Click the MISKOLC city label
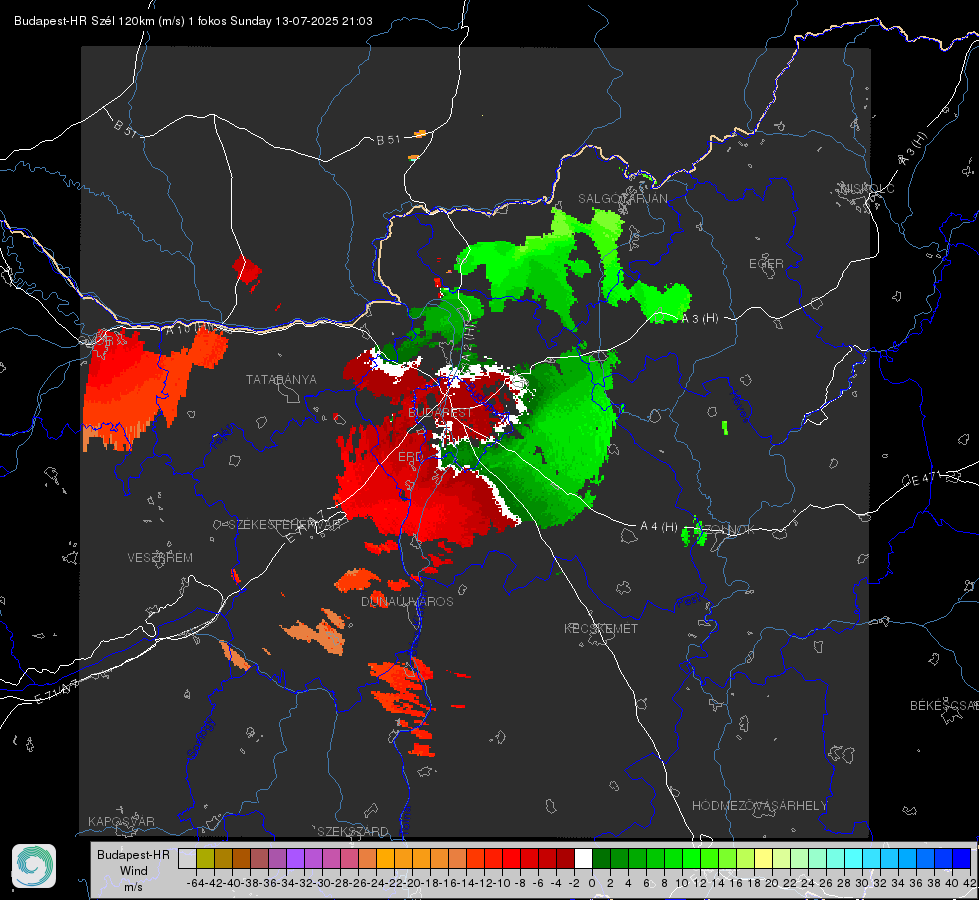This screenshot has width=979, height=900. [868, 188]
